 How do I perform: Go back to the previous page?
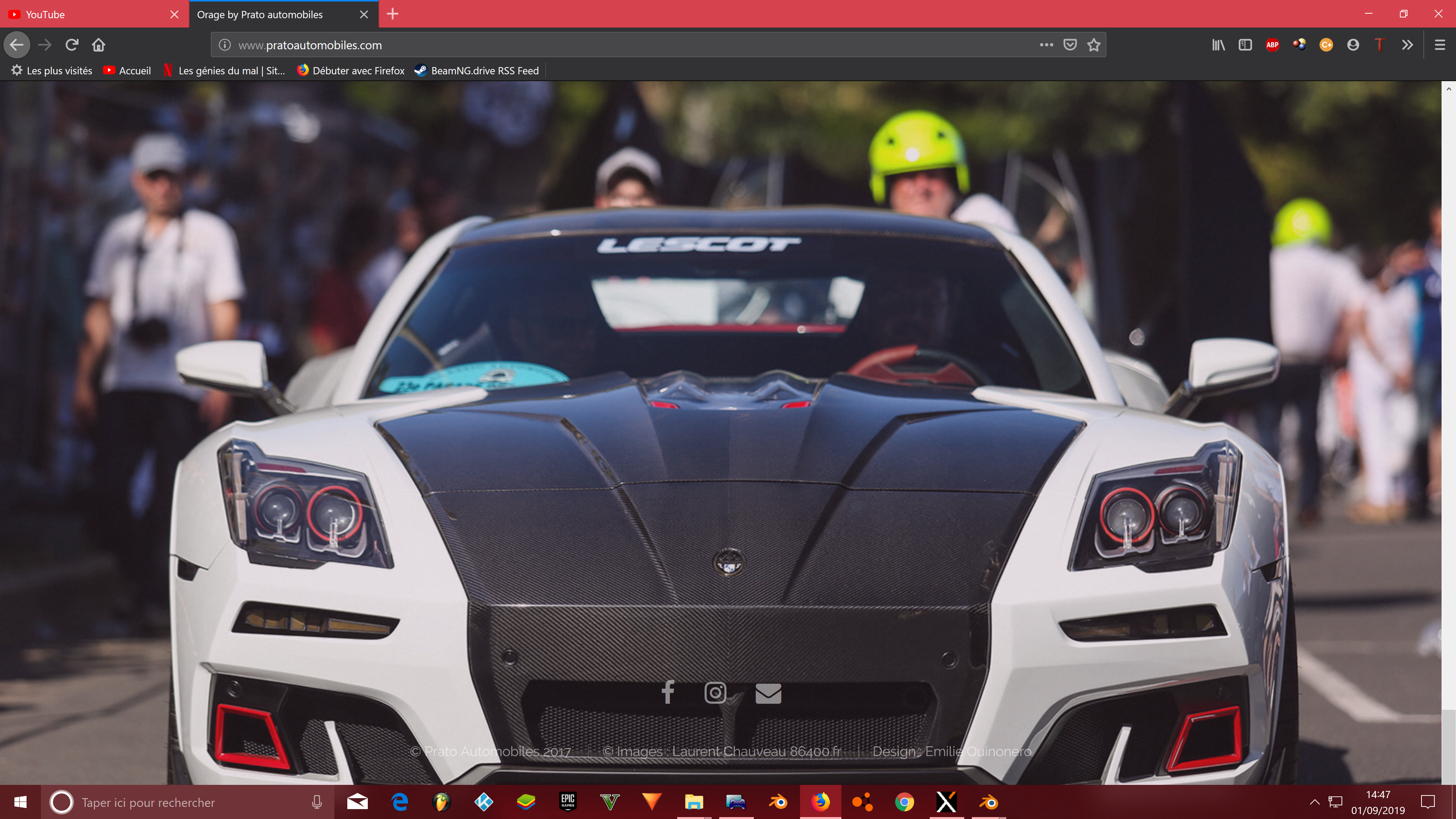tap(17, 45)
